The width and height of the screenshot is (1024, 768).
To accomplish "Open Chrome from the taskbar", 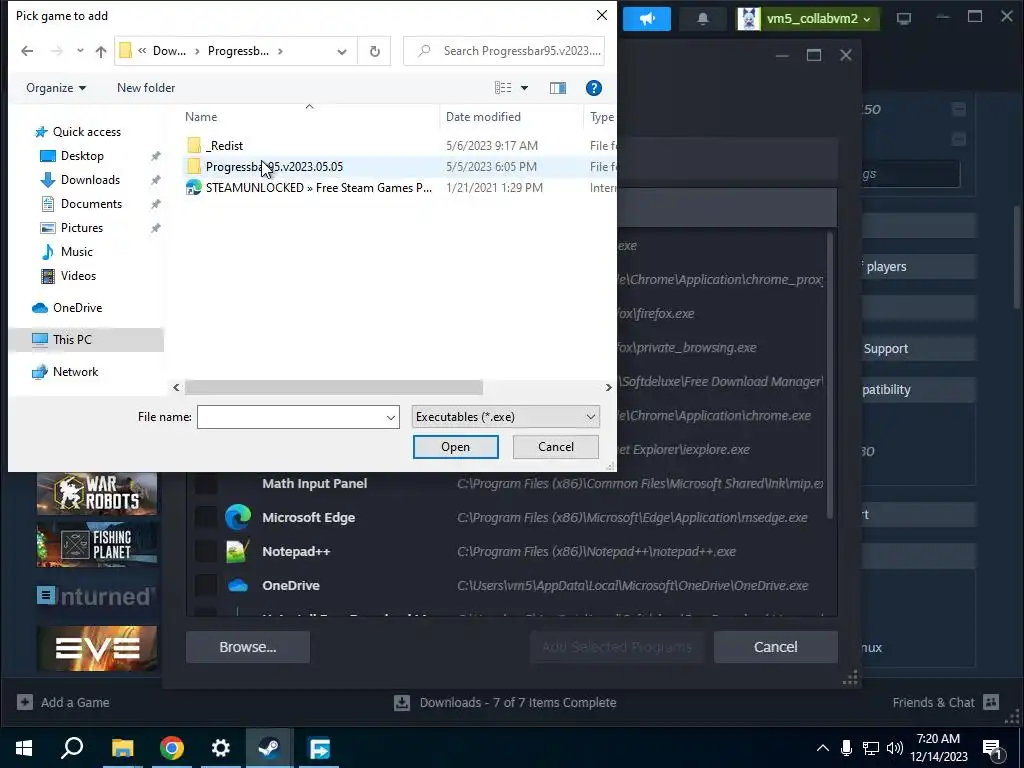I will pyautogui.click(x=171, y=748).
